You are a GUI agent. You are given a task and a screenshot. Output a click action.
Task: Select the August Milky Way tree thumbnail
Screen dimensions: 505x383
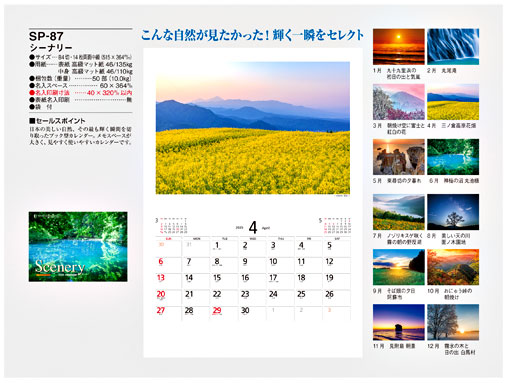453,212
